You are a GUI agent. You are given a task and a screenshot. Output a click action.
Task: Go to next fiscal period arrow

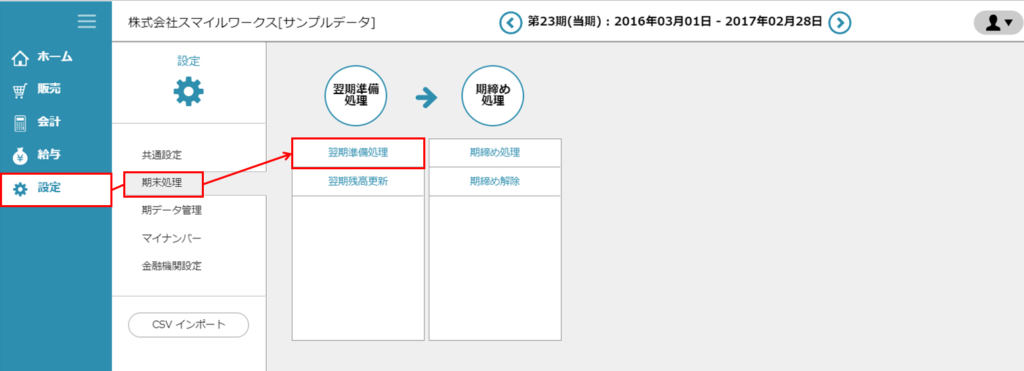(840, 22)
